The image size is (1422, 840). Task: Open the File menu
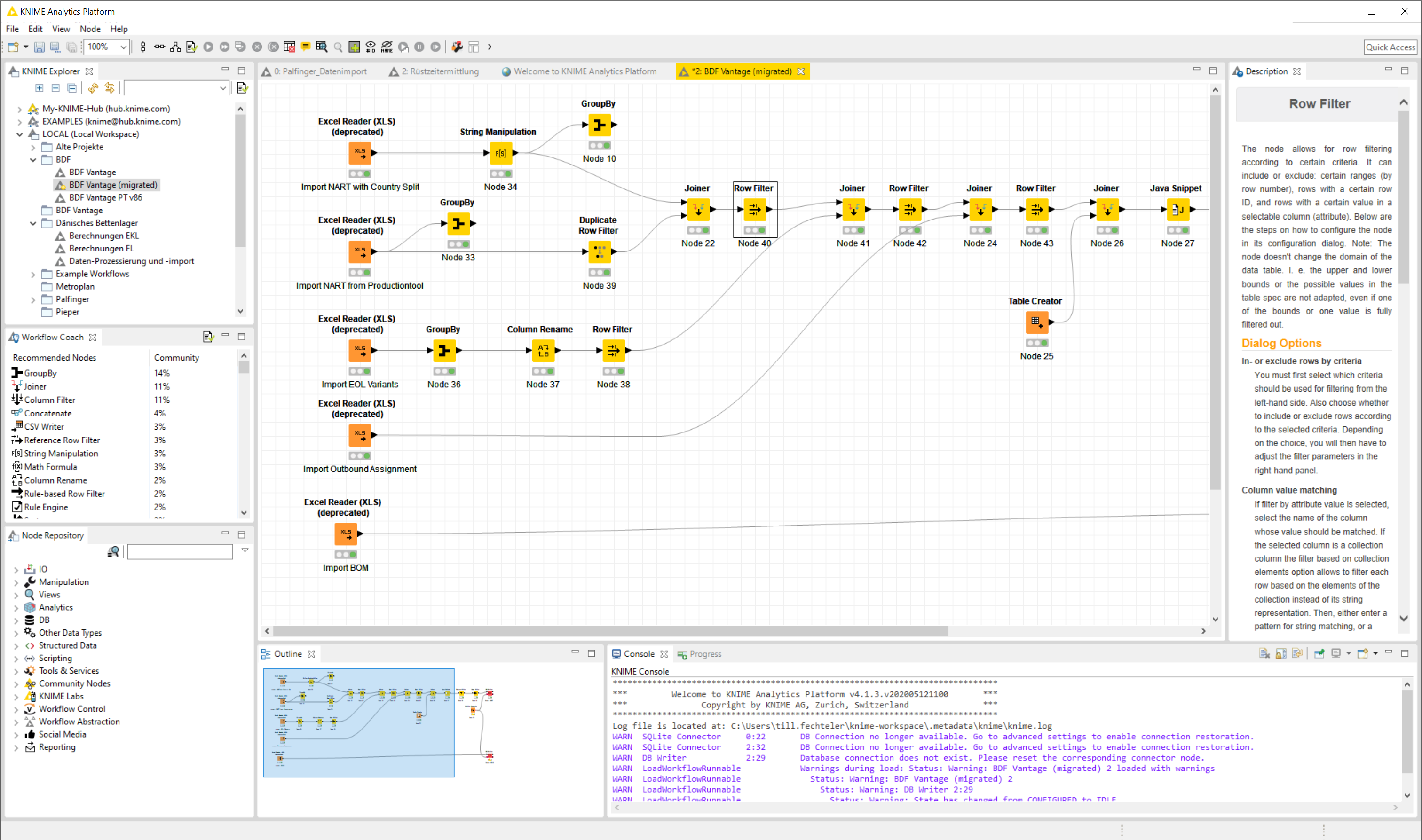12,29
